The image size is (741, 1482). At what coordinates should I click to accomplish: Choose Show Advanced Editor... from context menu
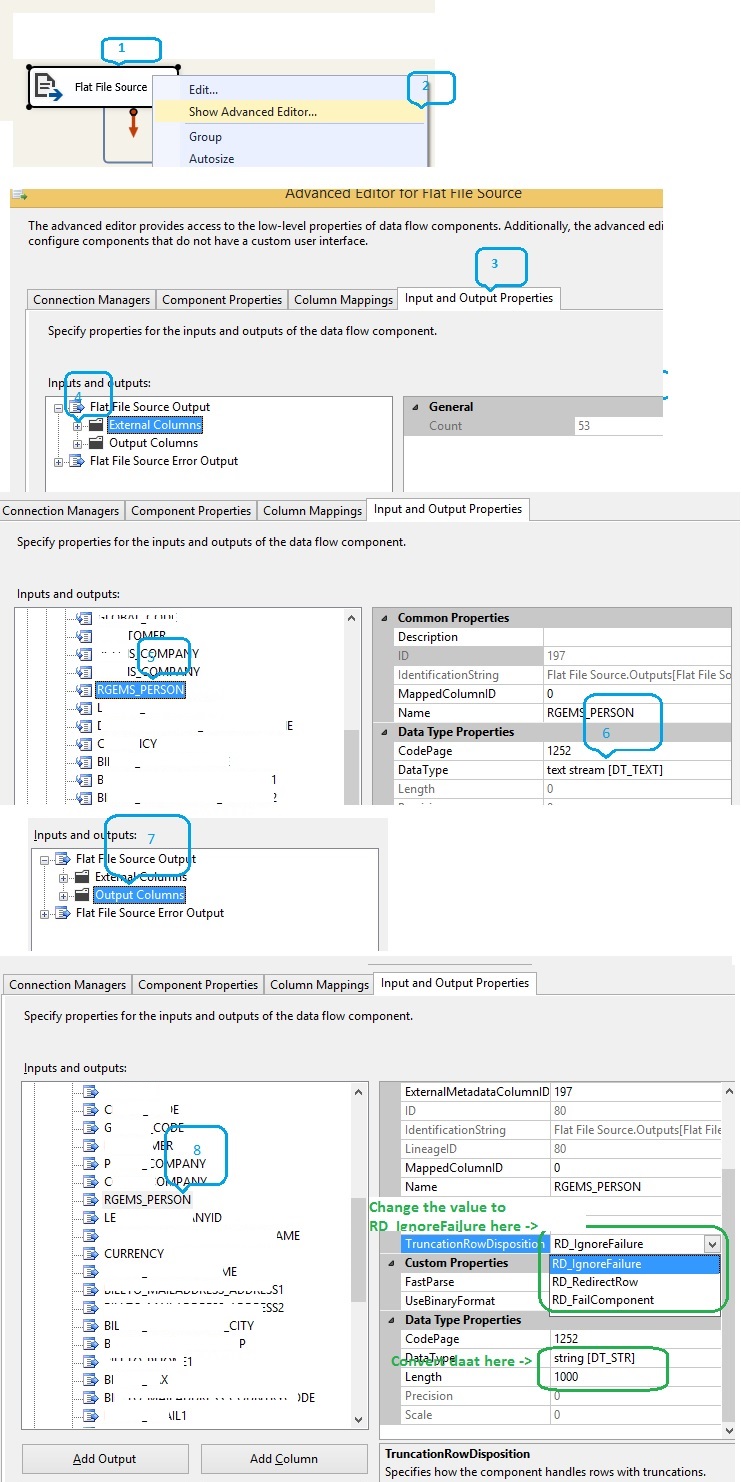pos(253,112)
